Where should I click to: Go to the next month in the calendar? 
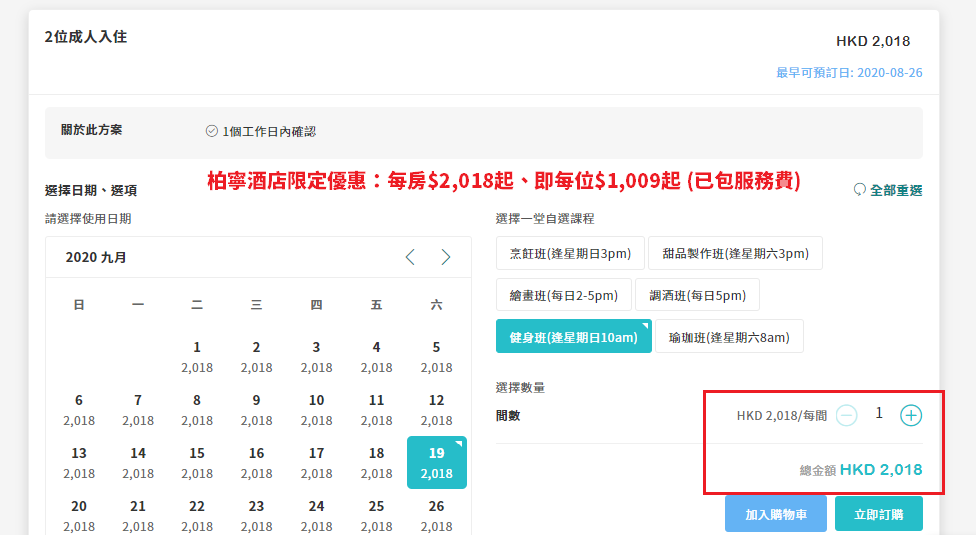pyautogui.click(x=446, y=257)
